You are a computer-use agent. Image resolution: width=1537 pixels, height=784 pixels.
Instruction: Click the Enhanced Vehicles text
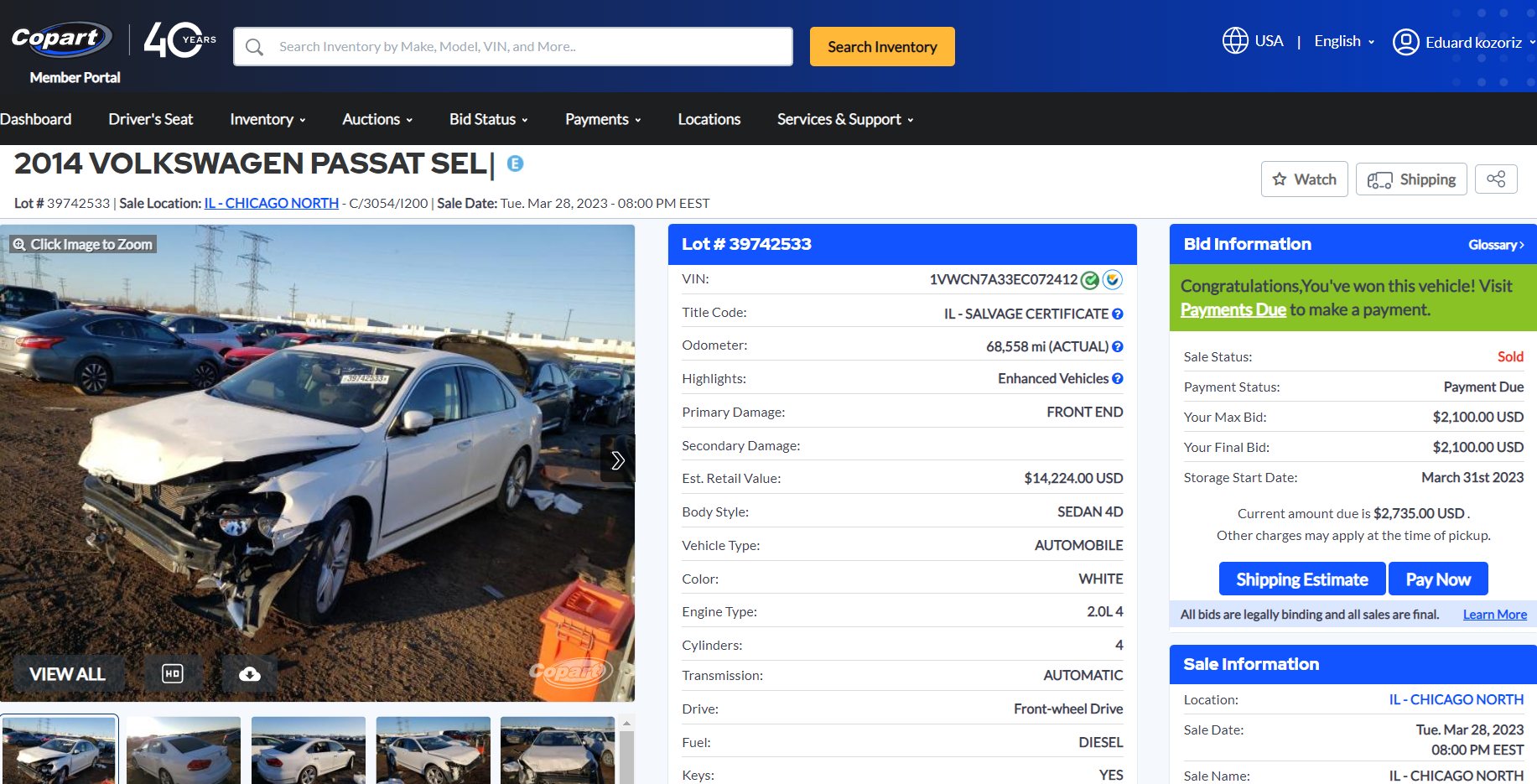(1053, 379)
